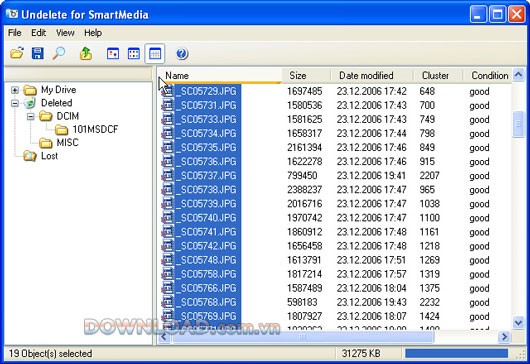This screenshot has height=364, width=530.
Task: Click the magnifier Search toolbar icon
Action: click(x=58, y=53)
